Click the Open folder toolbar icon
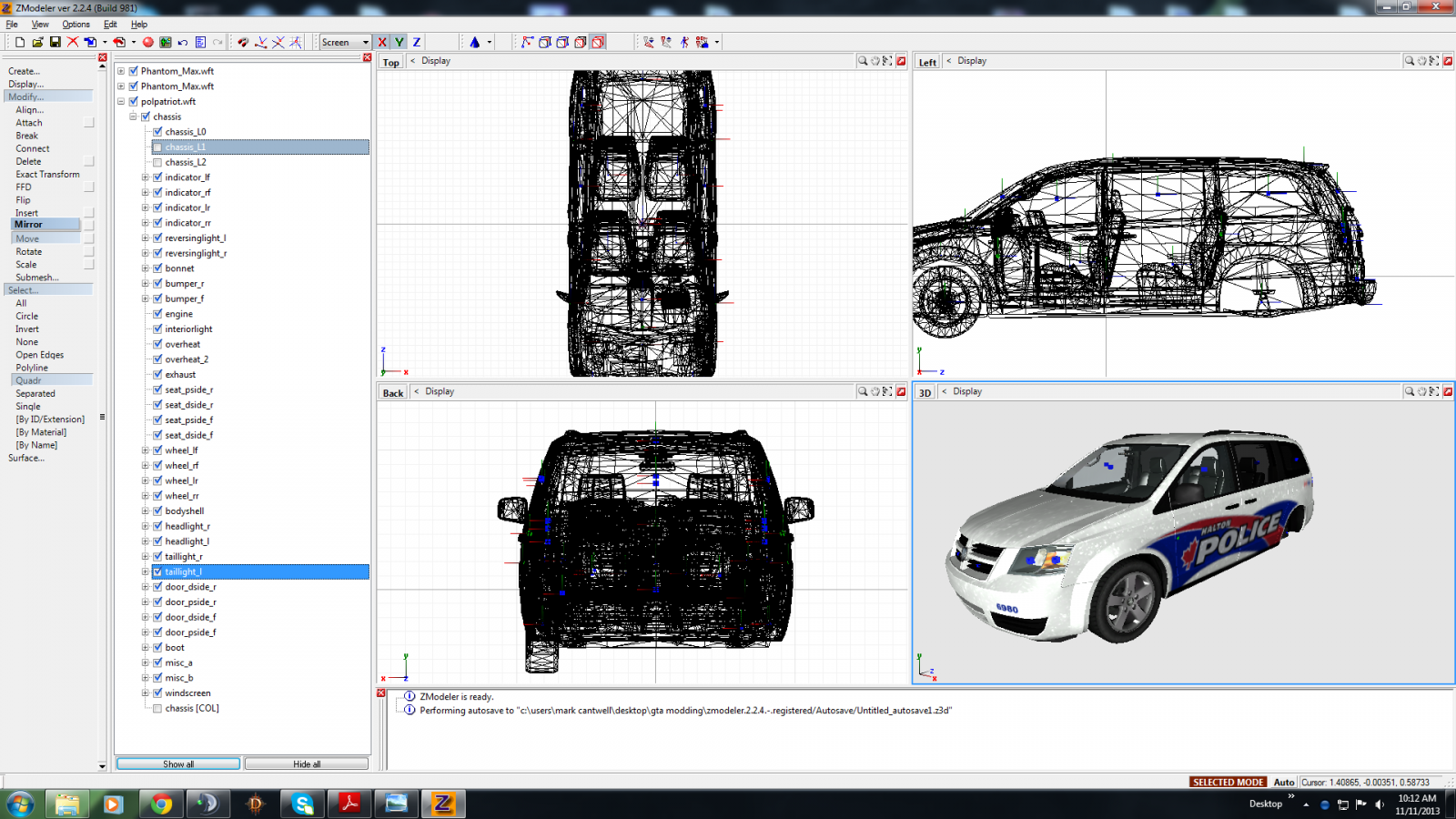Viewport: 1456px width, 819px height. coord(37,42)
